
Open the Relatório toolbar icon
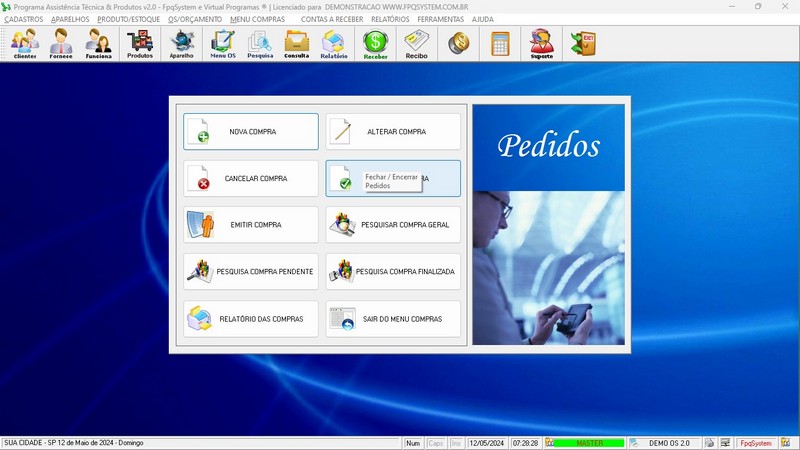[x=334, y=43]
